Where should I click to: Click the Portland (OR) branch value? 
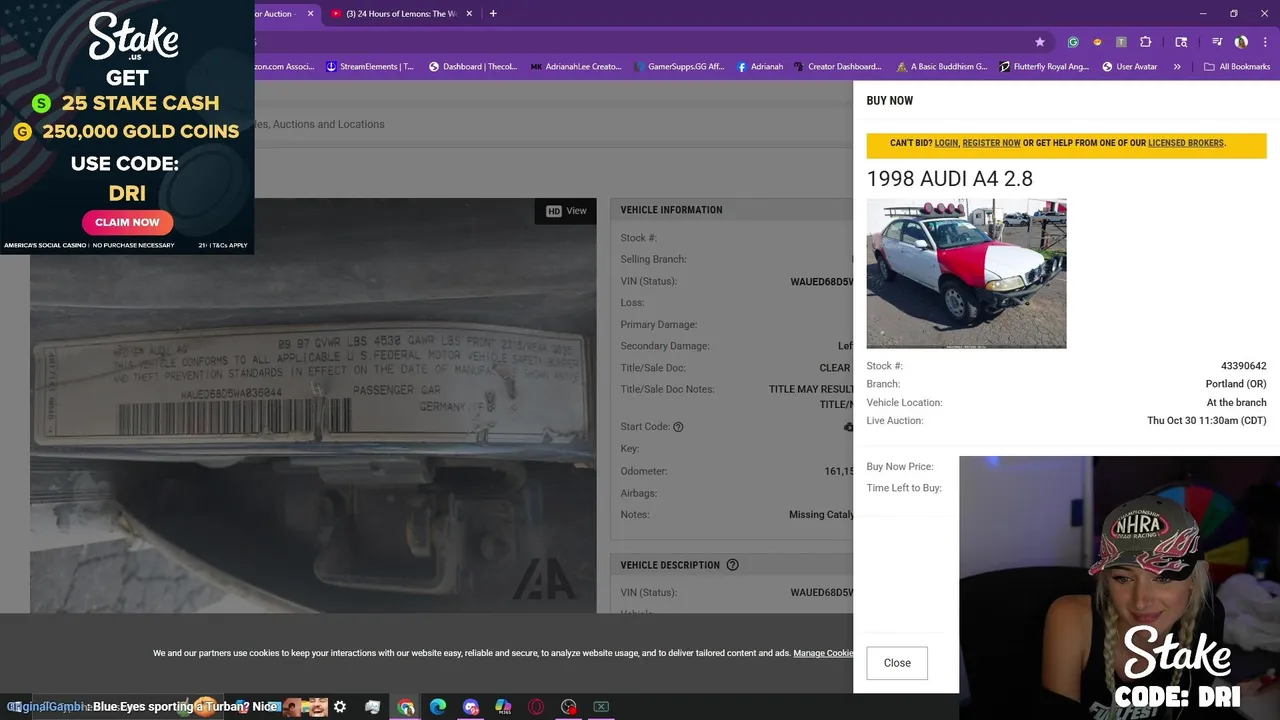pyautogui.click(x=1236, y=384)
